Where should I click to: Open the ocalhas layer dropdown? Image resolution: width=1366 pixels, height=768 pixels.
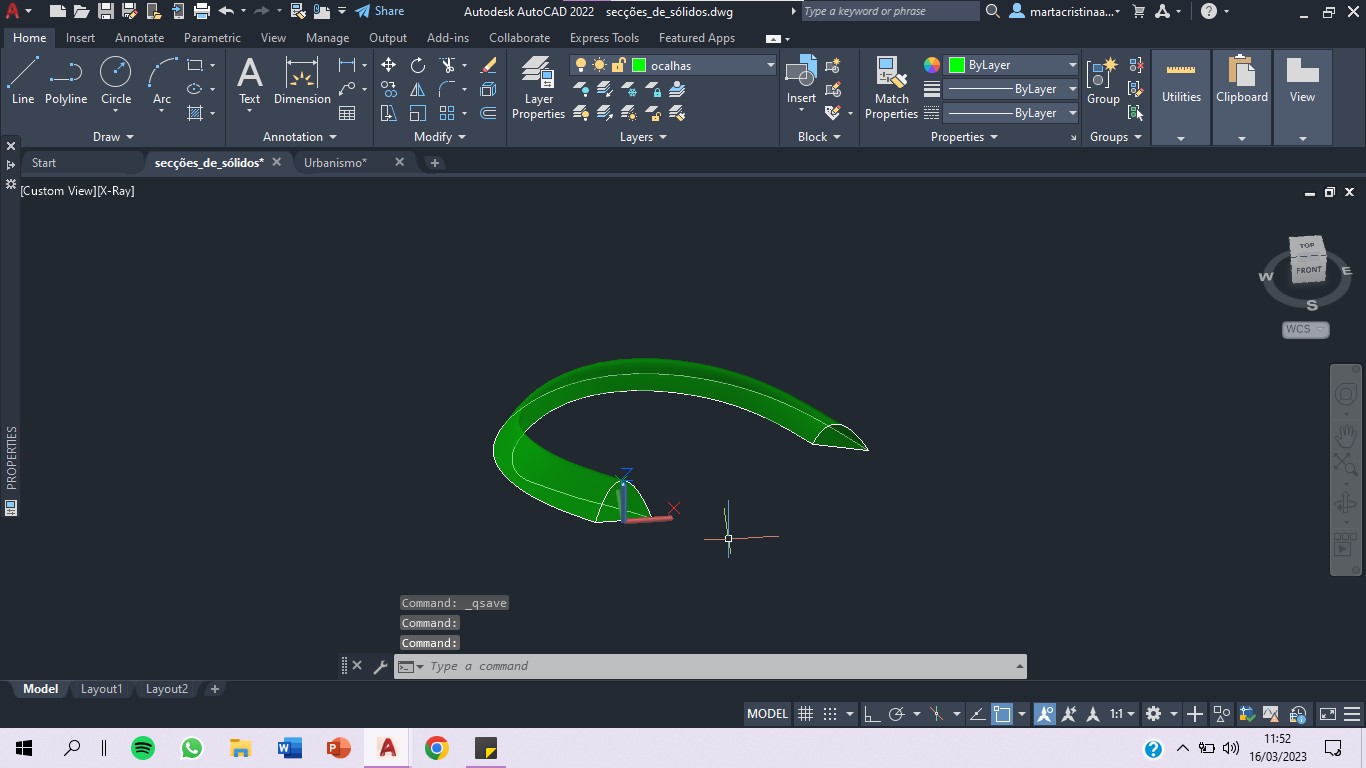(x=770, y=65)
